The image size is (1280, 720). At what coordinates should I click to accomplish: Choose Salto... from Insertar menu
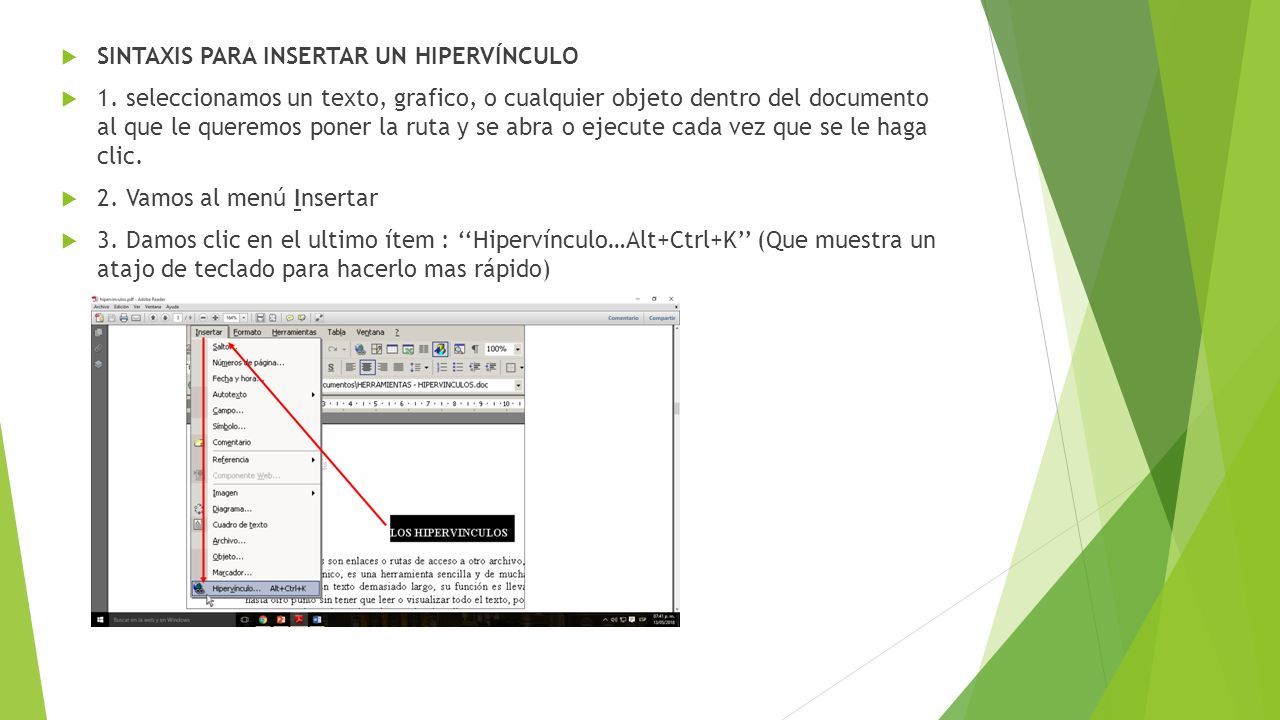tap(255, 346)
